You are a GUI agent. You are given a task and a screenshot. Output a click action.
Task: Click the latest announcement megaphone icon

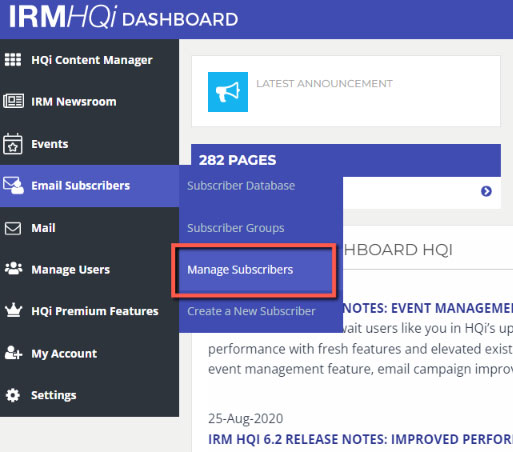click(x=228, y=92)
